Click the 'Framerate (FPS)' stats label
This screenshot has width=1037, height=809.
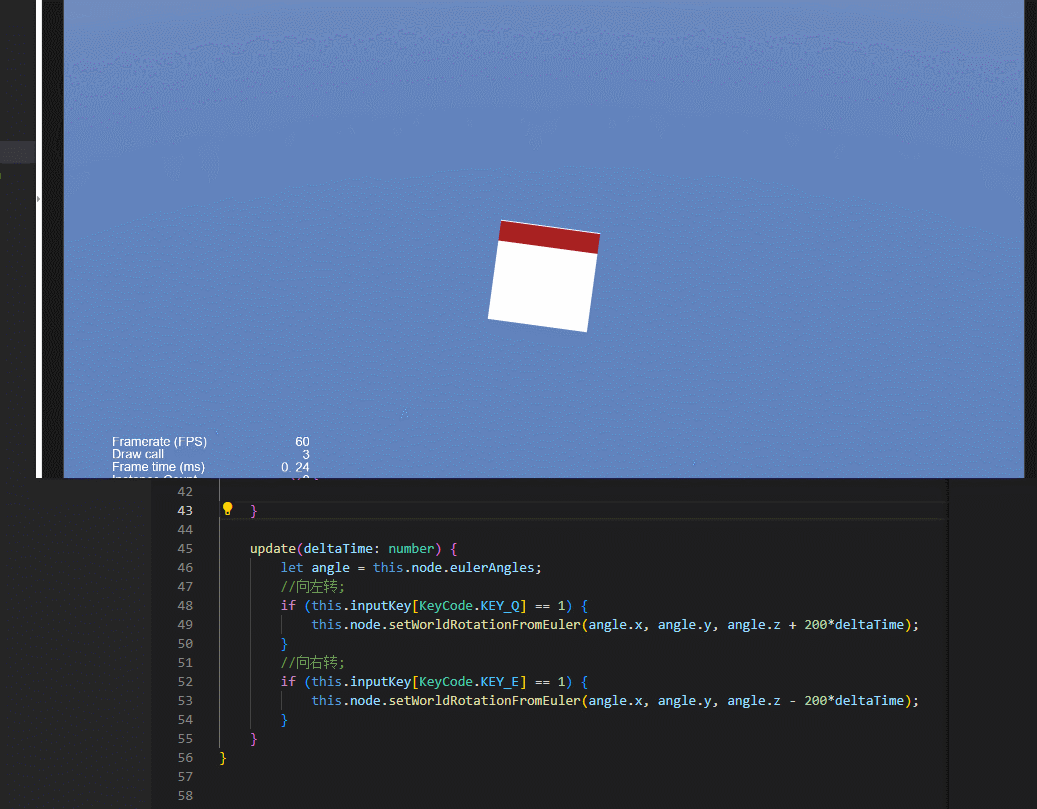[x=159, y=441]
